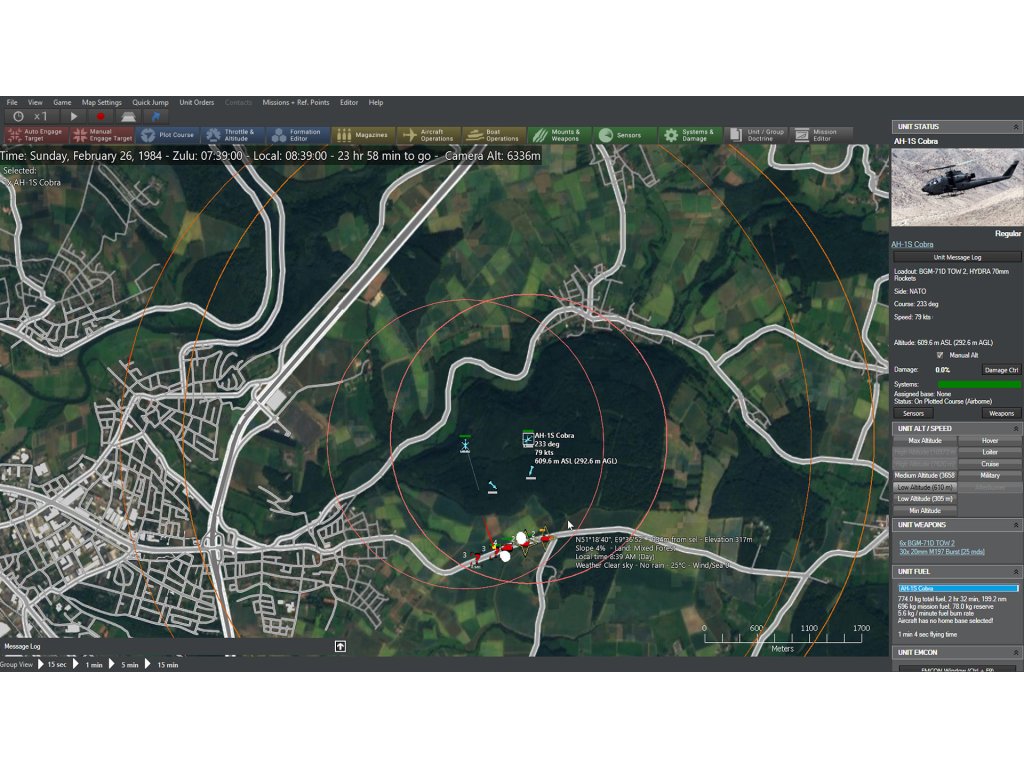Open Mounts & Weapons
1024x768 pixels.
[x=560, y=135]
